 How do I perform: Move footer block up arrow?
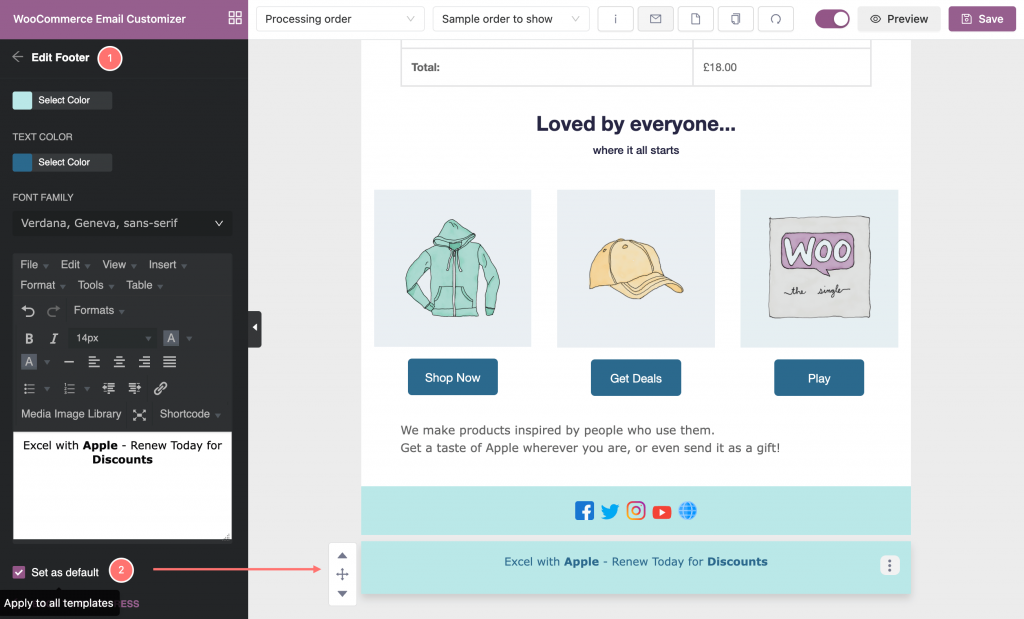point(342,556)
